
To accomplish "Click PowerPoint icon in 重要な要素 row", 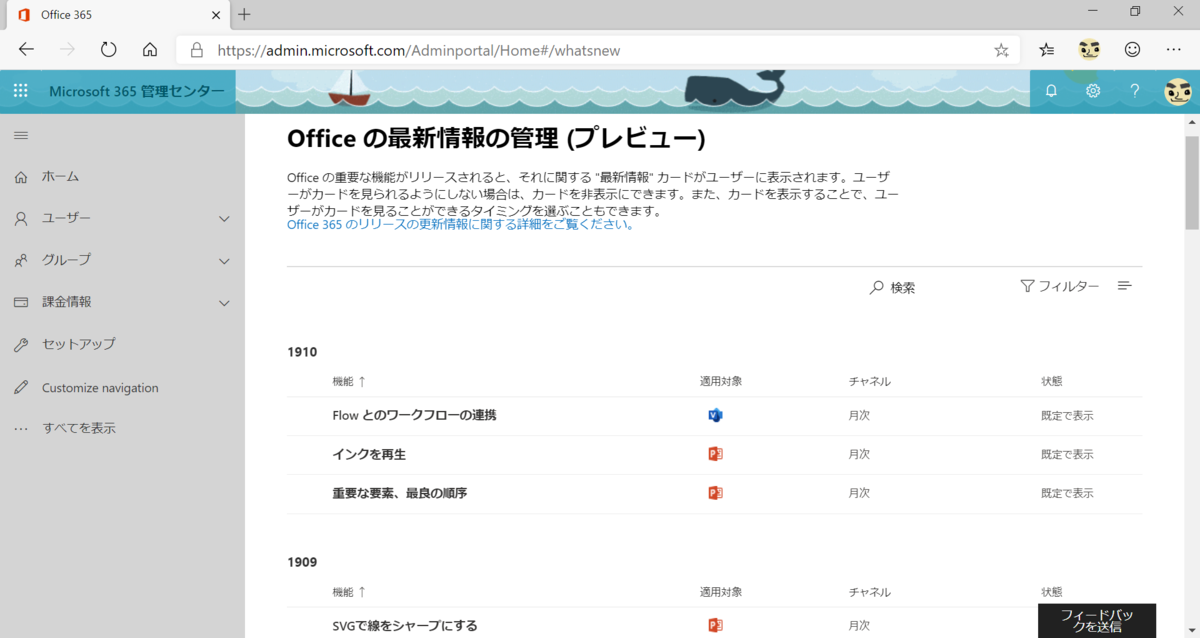I will click(x=715, y=493).
